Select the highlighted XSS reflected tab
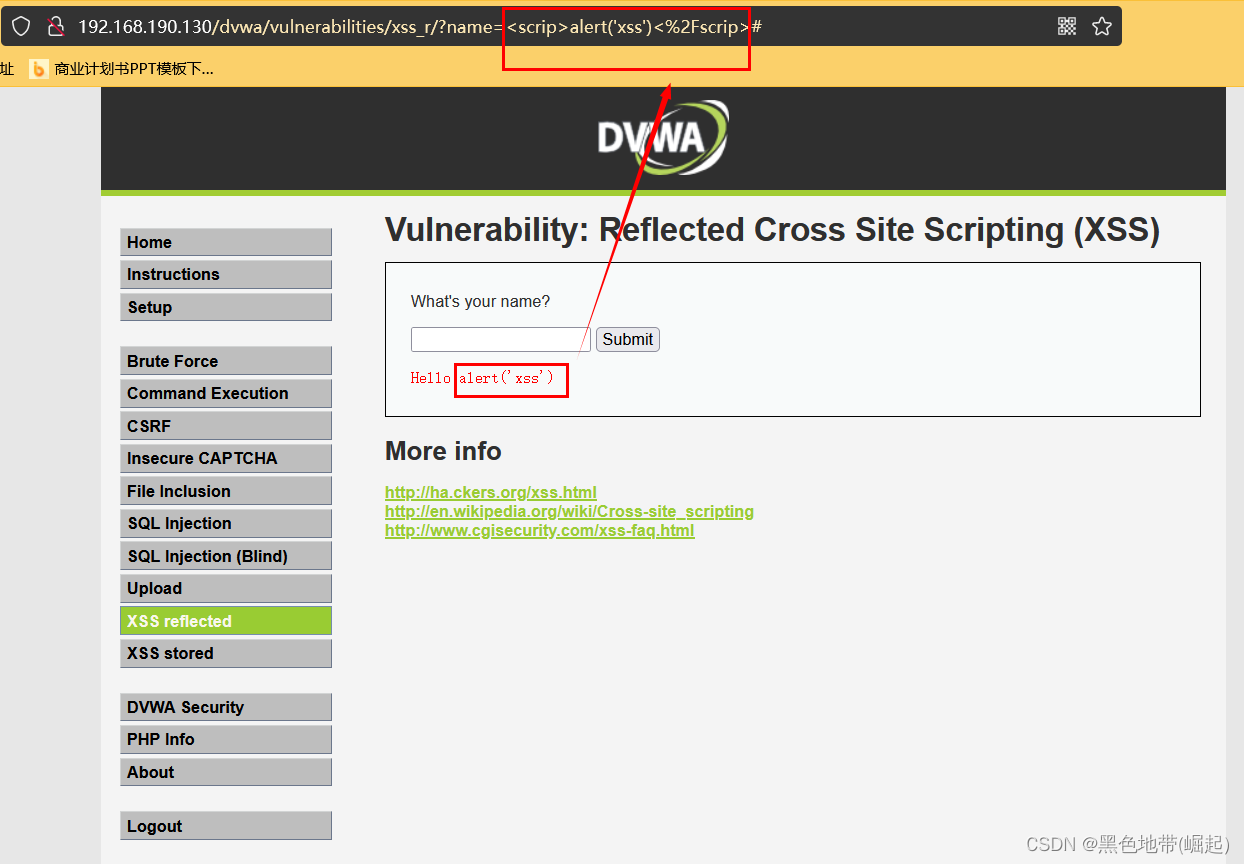1244x864 pixels. (225, 620)
